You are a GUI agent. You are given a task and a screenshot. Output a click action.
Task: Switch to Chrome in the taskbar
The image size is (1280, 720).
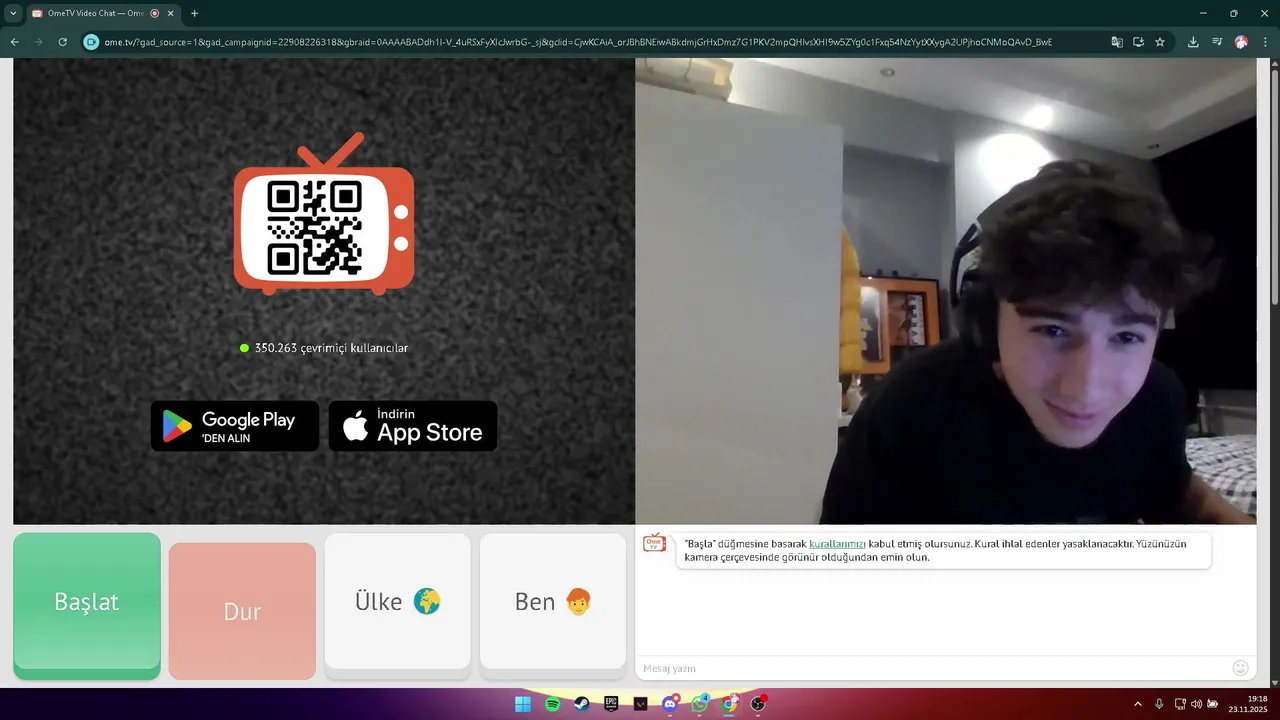pos(729,704)
